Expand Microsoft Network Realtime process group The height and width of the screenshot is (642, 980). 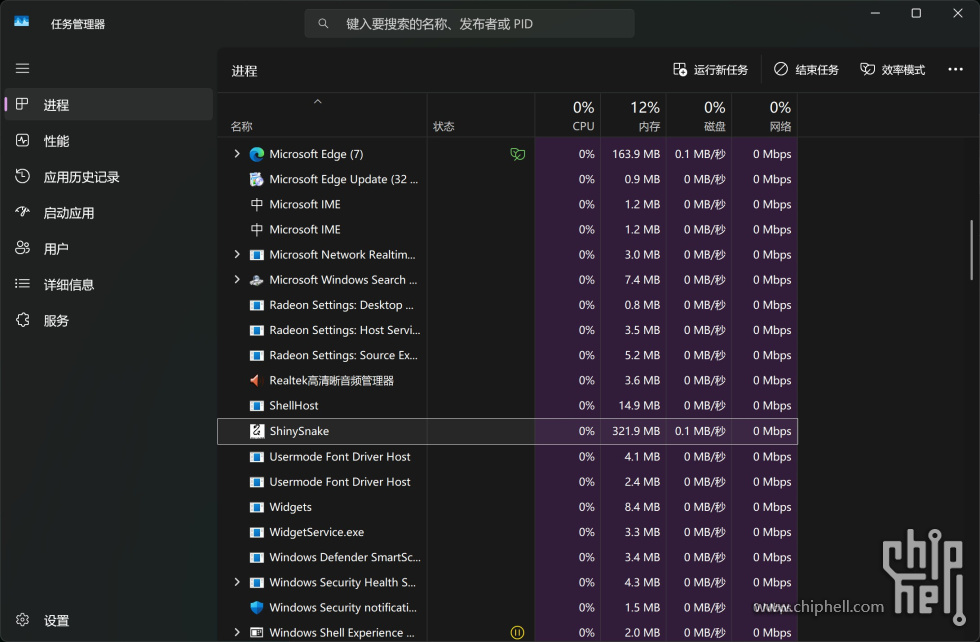(237, 255)
